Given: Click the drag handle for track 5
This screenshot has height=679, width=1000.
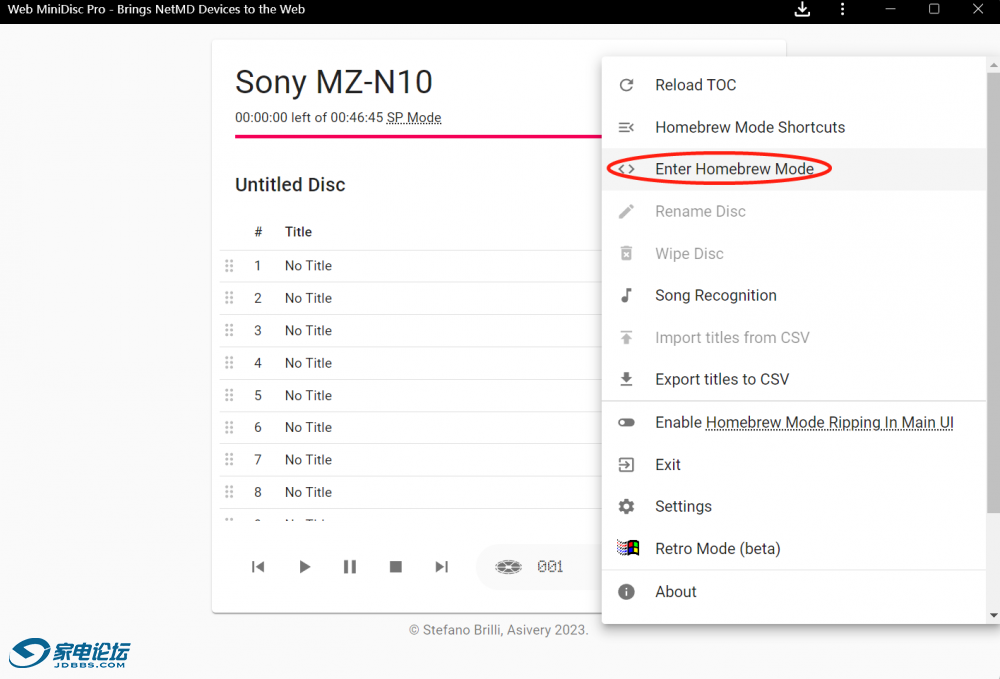Looking at the screenshot, I should click(229, 395).
